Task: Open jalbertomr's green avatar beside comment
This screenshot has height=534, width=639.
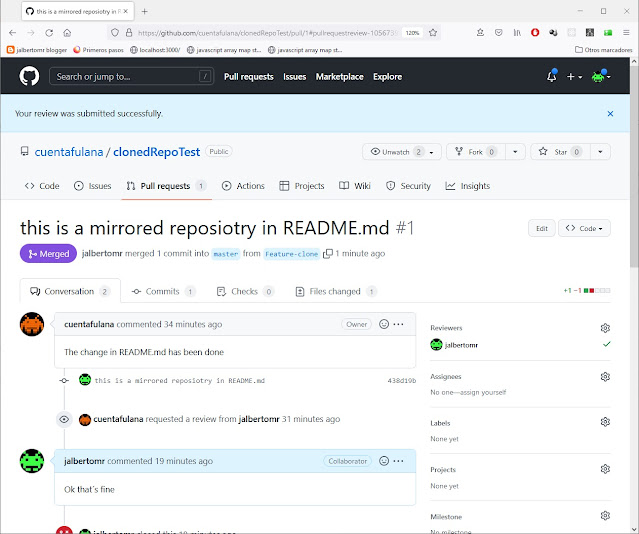Action: pos(32,461)
